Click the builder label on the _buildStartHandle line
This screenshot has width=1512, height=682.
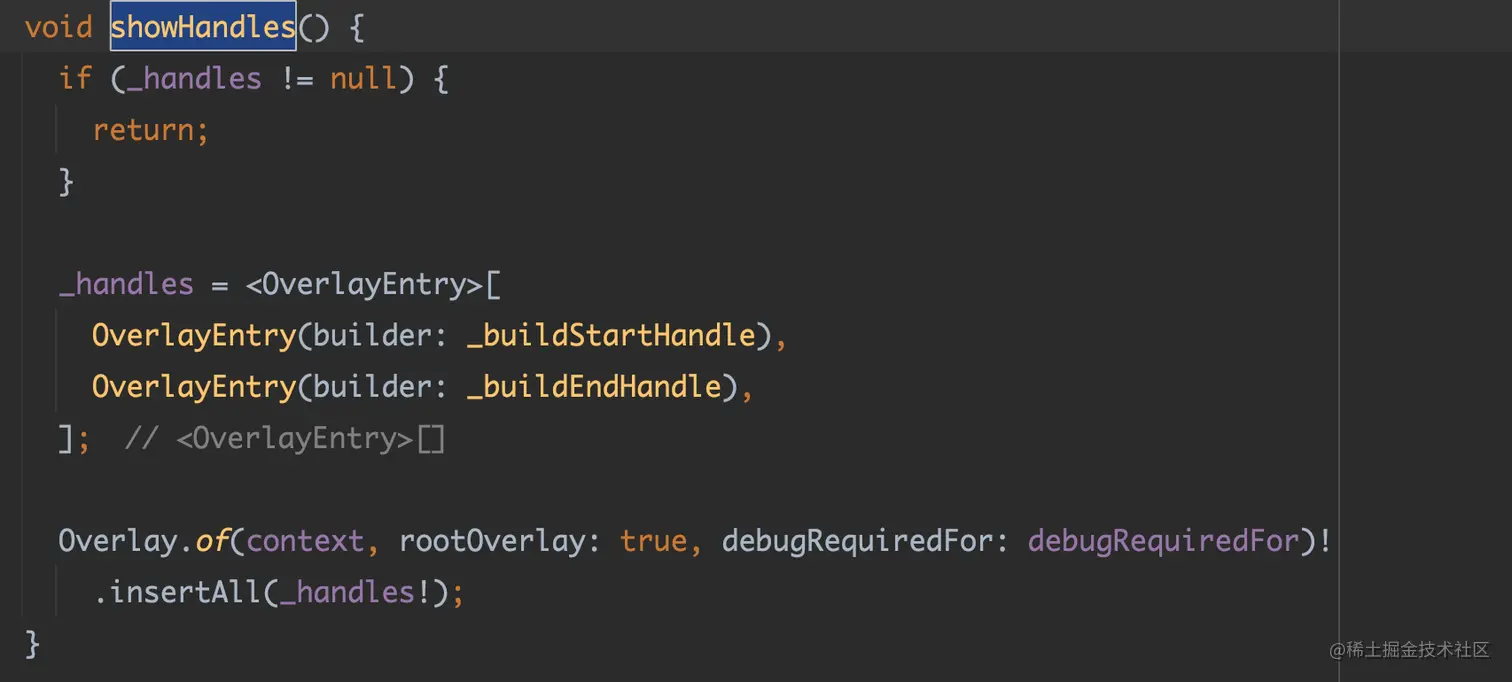coord(372,335)
